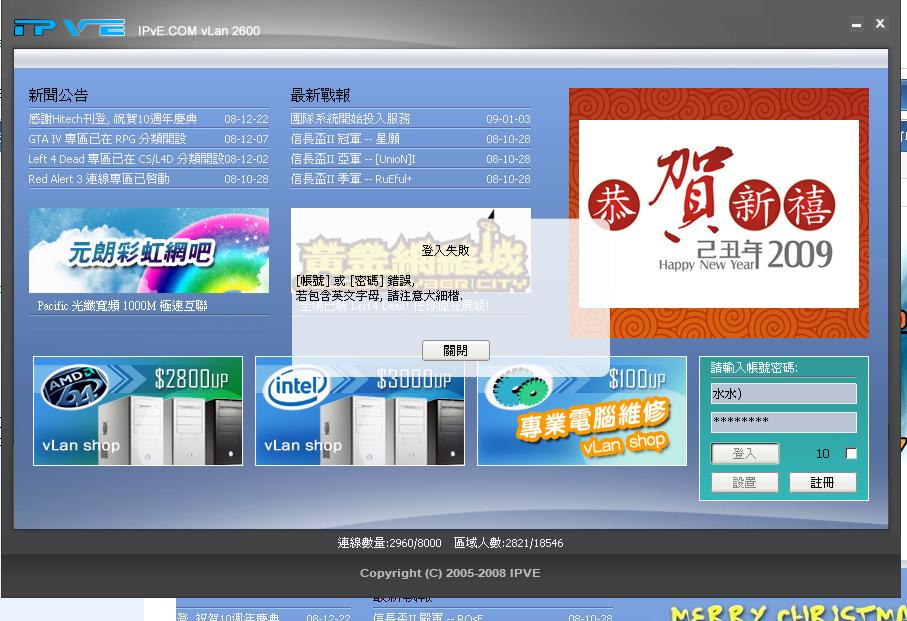Click the 08-12-22 date of first news
Image resolution: width=907 pixels, height=621 pixels.
246,119
